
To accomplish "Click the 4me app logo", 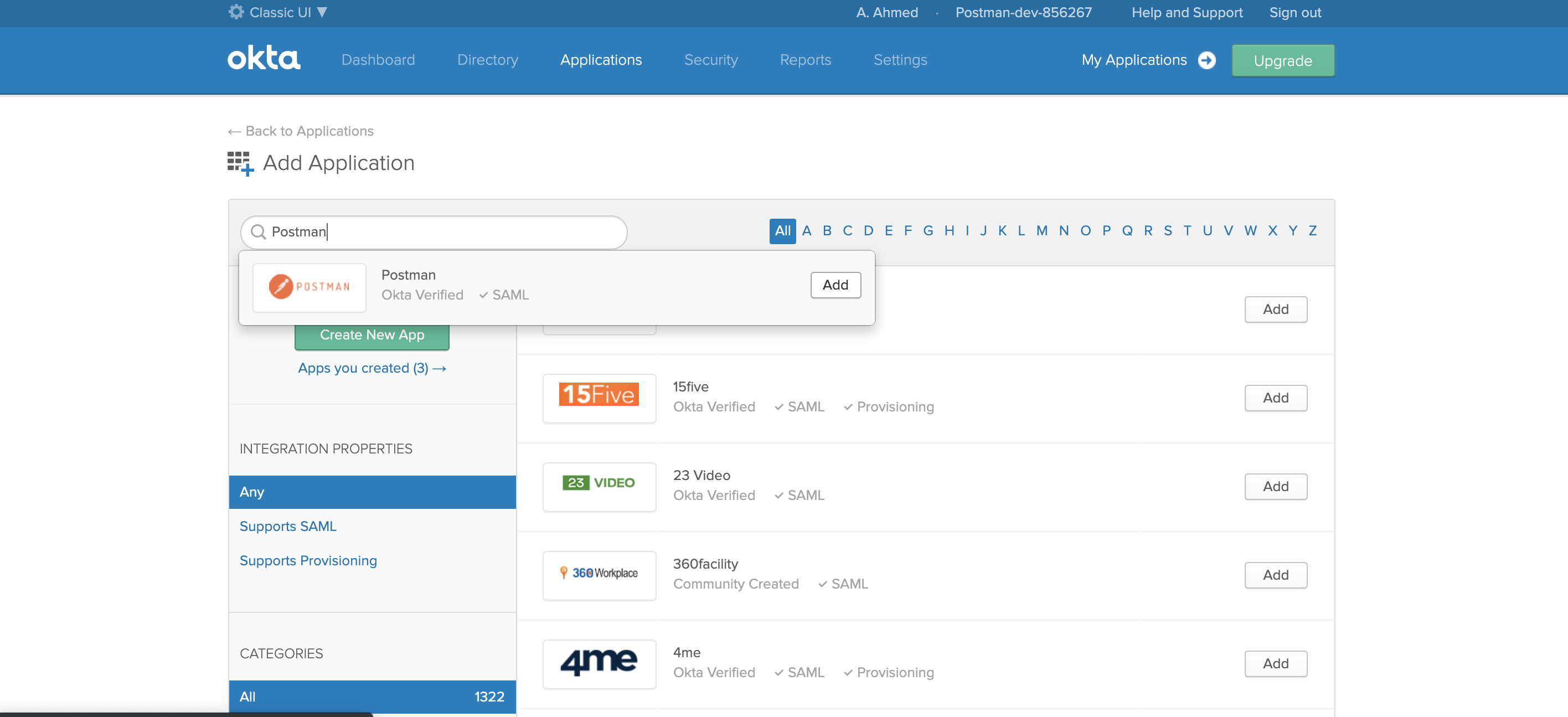I will pos(599,663).
